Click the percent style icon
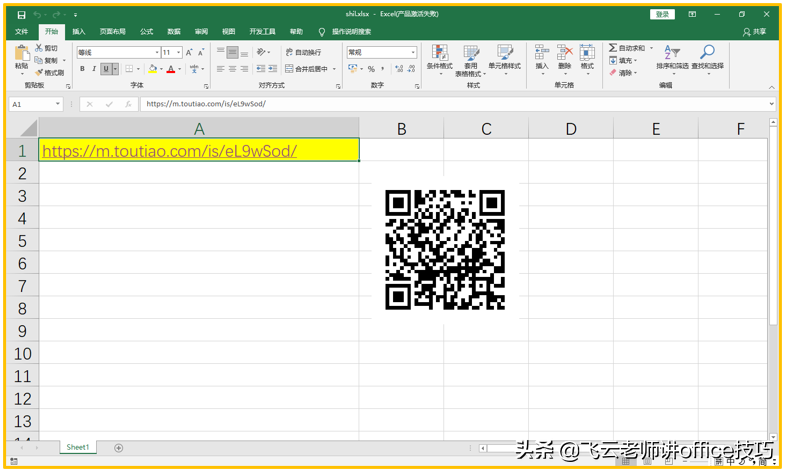The width and height of the screenshot is (787, 474). (371, 69)
